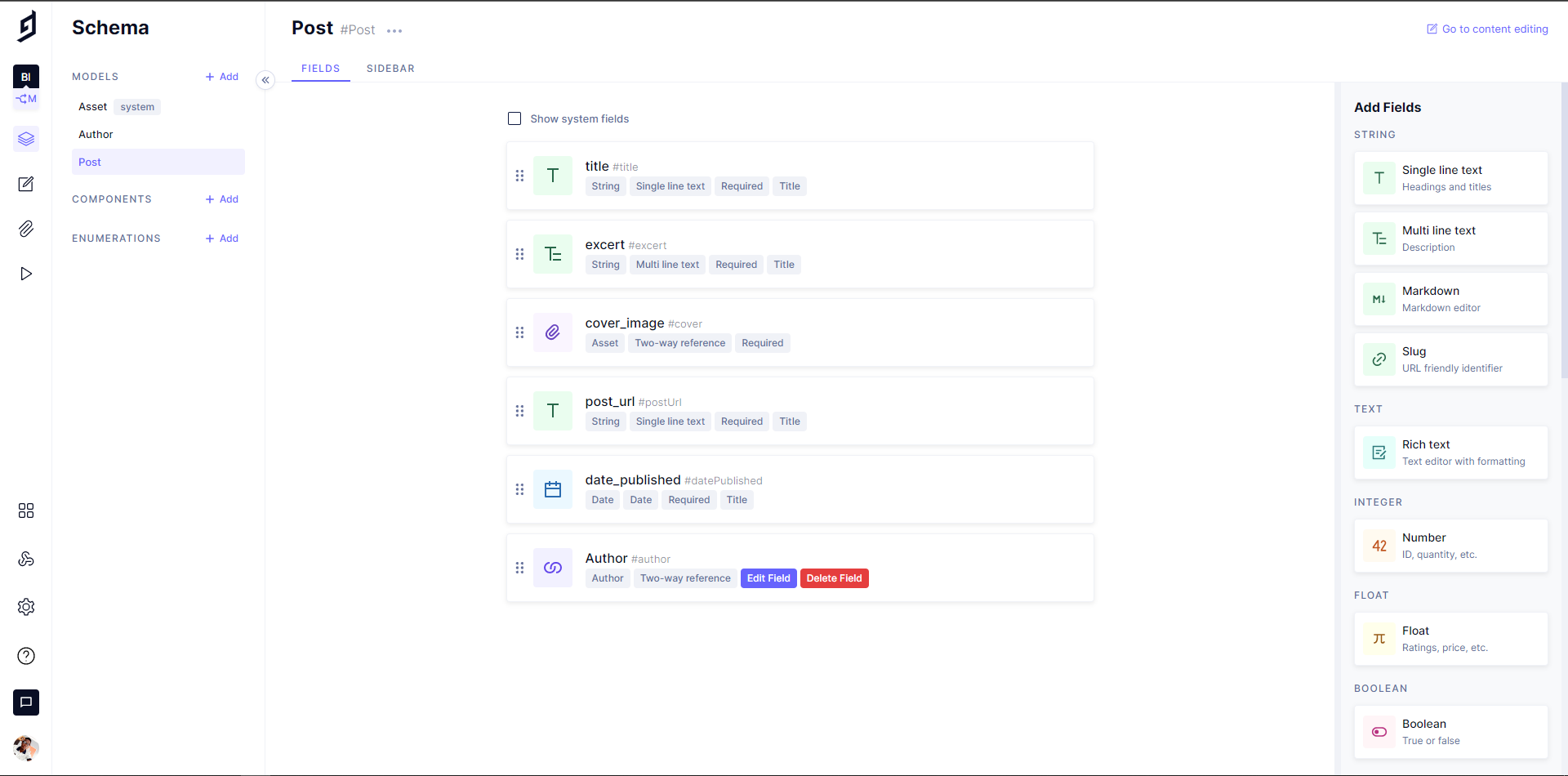Enable the Show system fields checkbox
Screen dimensions: 1568x776
514,118
